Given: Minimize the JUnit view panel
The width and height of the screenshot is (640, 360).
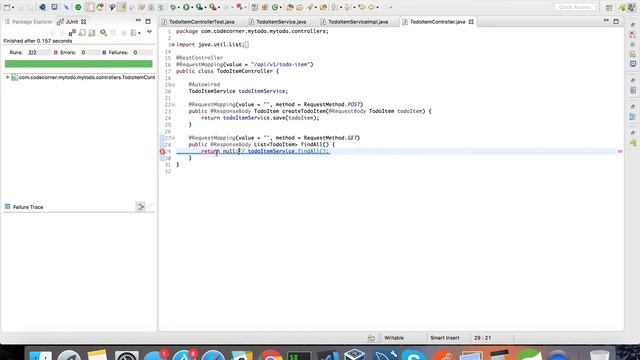Looking at the screenshot, I should [138, 21].
